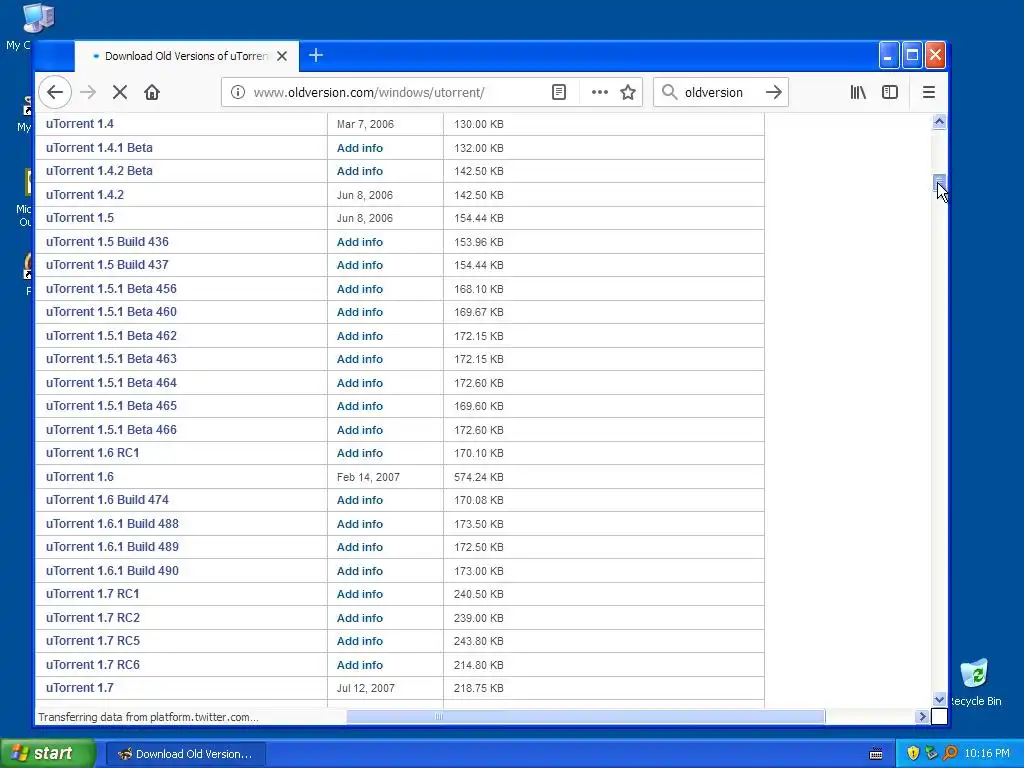This screenshot has height=768, width=1024.
Task: Click Add info for uTorrent 1.4.1 Beta
Action: 360,148
